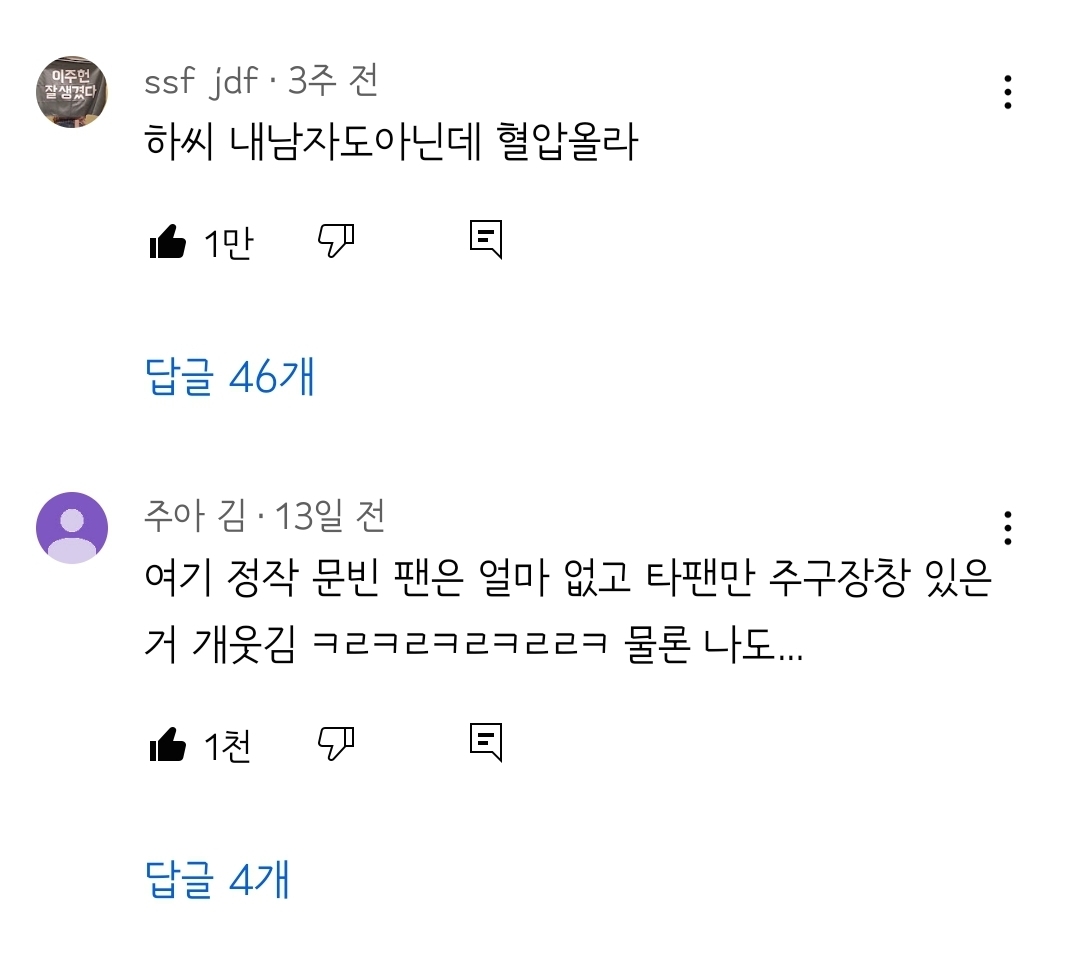Dislike ssf jdf's comment
The height and width of the screenshot is (971, 1080).
(337, 240)
